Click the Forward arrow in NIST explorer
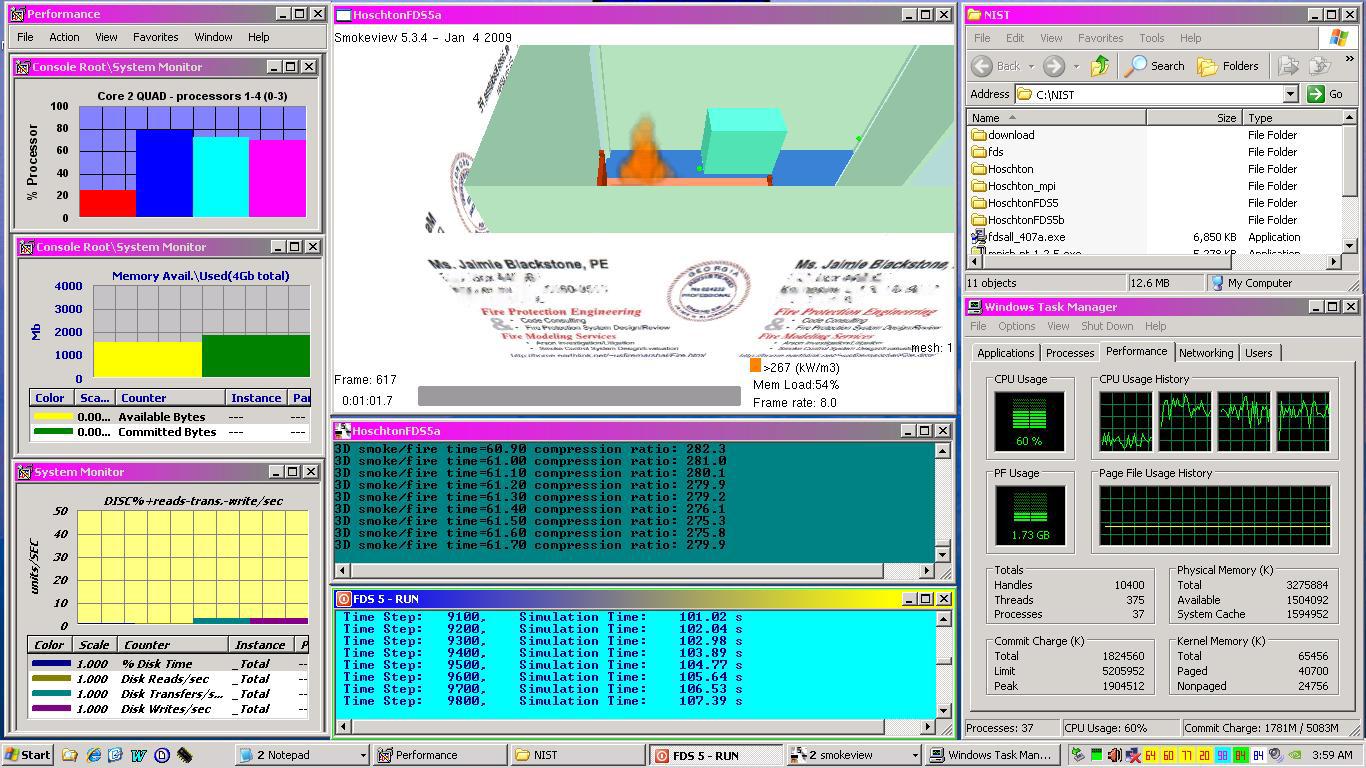The height and width of the screenshot is (768, 1366). 1053,66
